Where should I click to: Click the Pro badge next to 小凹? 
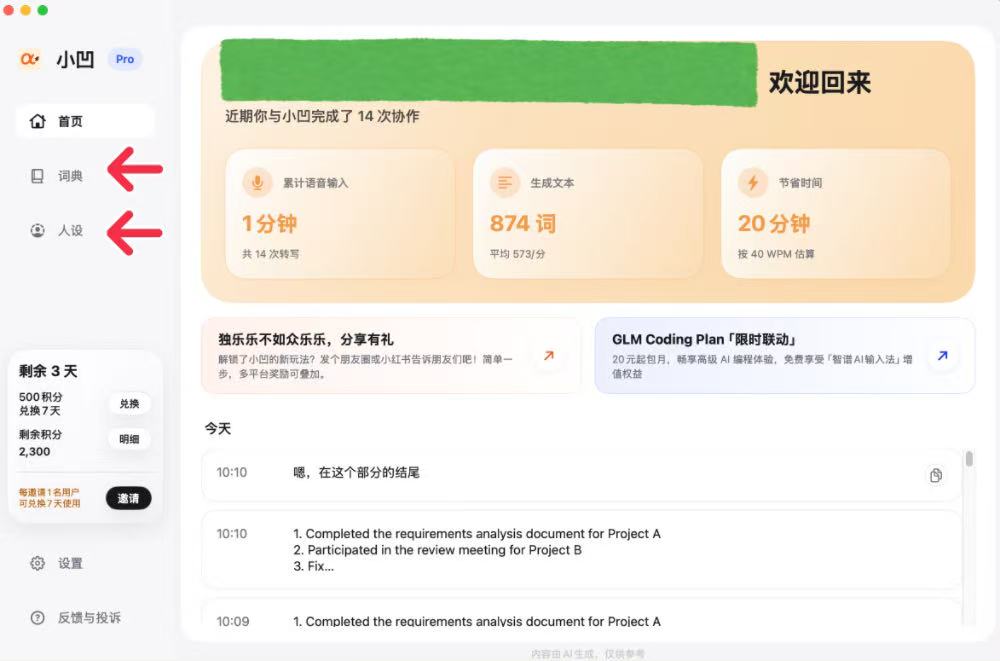[124, 59]
